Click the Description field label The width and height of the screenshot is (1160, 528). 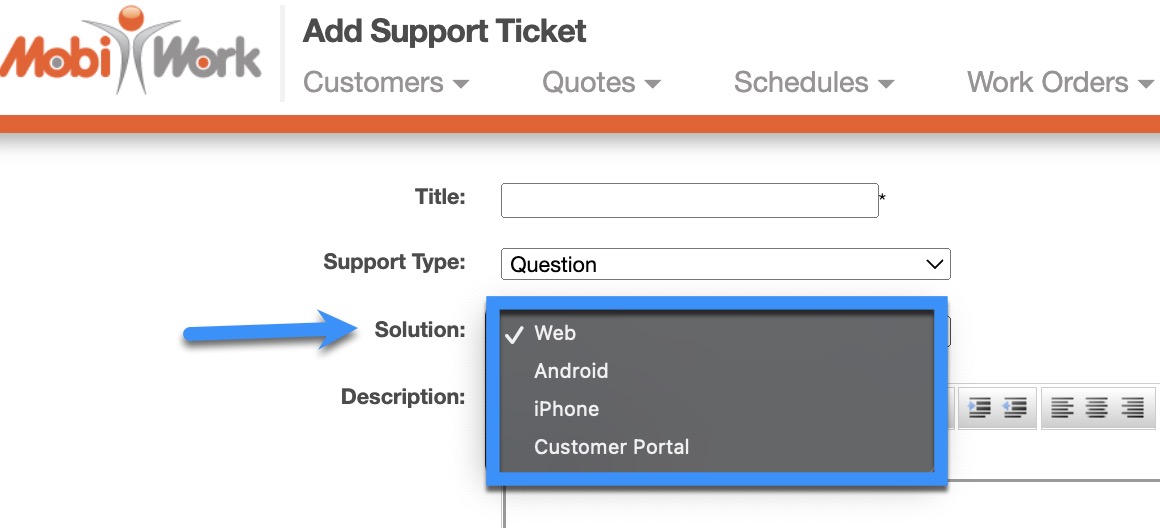click(403, 397)
